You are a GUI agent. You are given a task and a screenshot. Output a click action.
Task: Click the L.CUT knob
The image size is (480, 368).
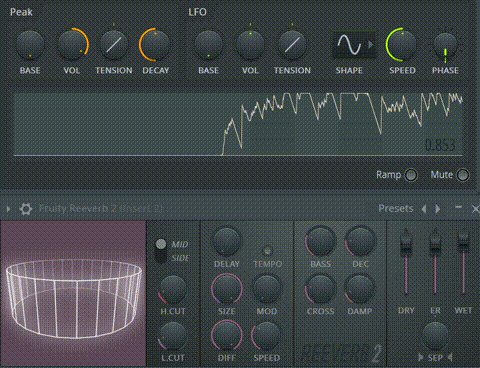point(172,336)
